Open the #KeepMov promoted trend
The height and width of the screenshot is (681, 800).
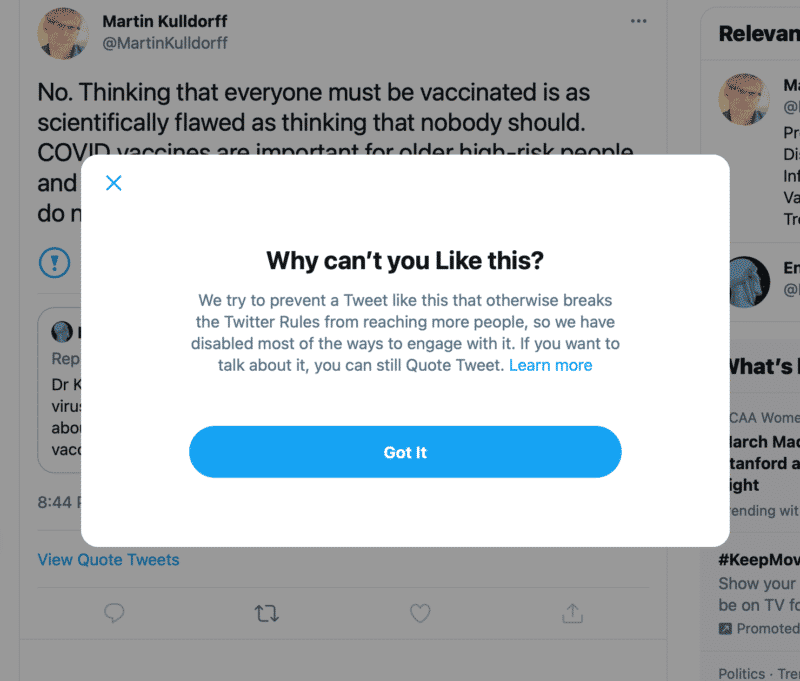pyautogui.click(x=759, y=560)
